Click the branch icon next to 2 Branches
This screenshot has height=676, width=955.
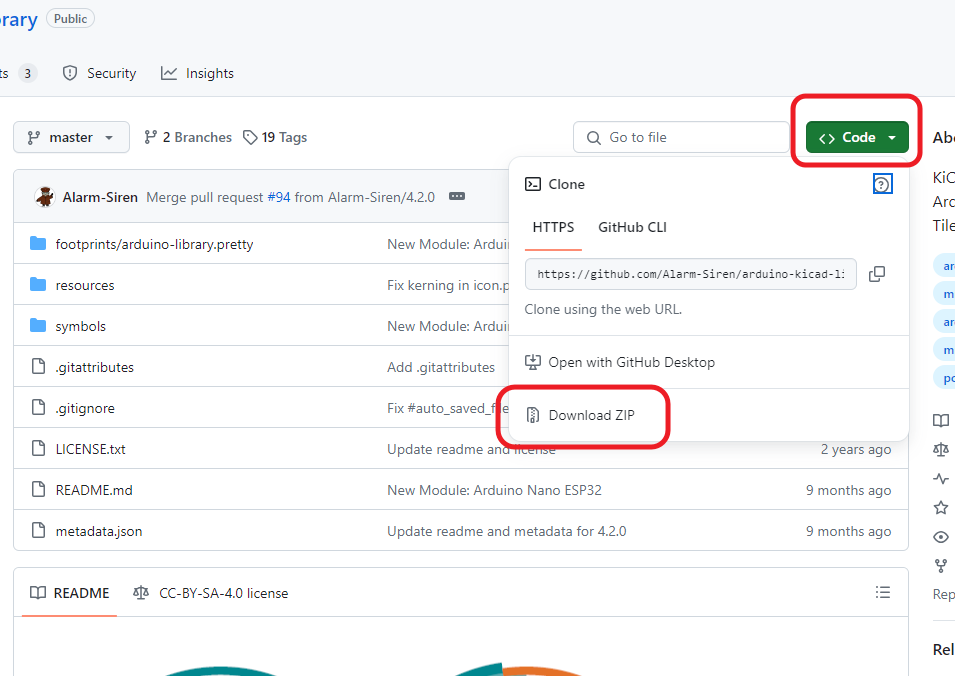[150, 138]
